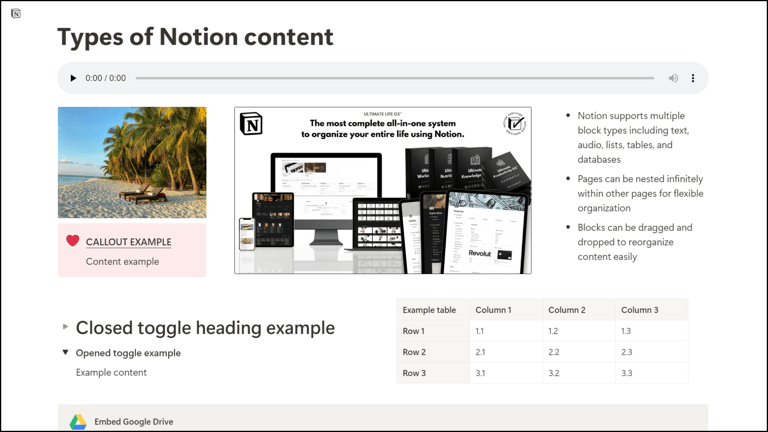Collapse the Opened toggle example
768x432 pixels.
tap(65, 352)
